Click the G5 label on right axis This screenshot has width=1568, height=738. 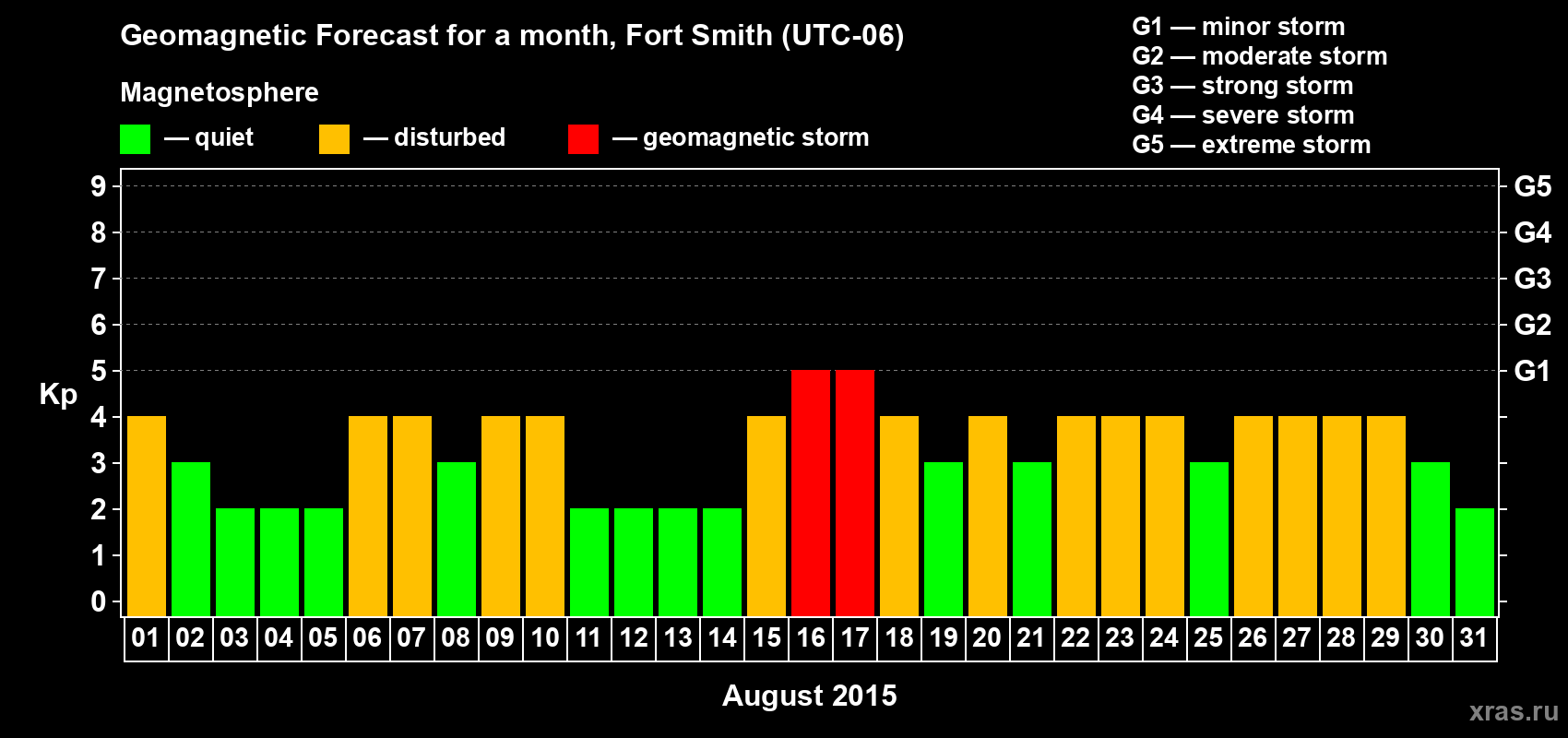(1533, 186)
